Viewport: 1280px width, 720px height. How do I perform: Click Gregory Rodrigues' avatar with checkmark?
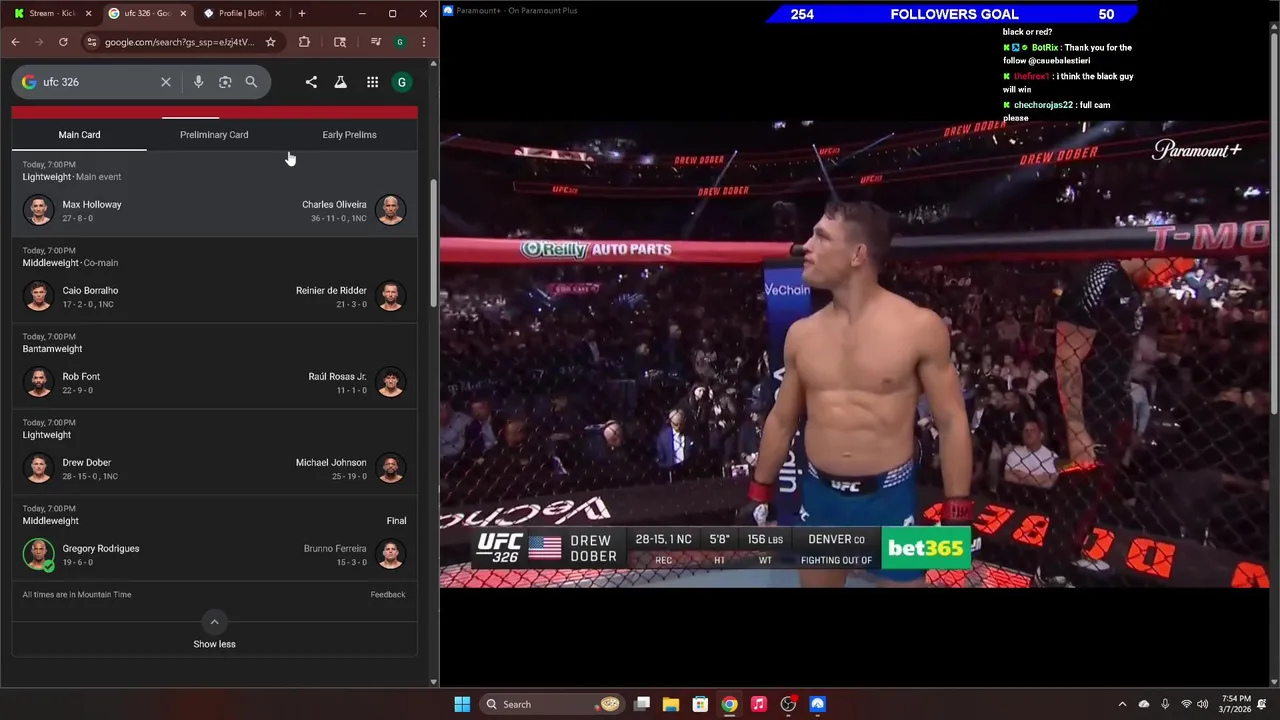(x=39, y=554)
